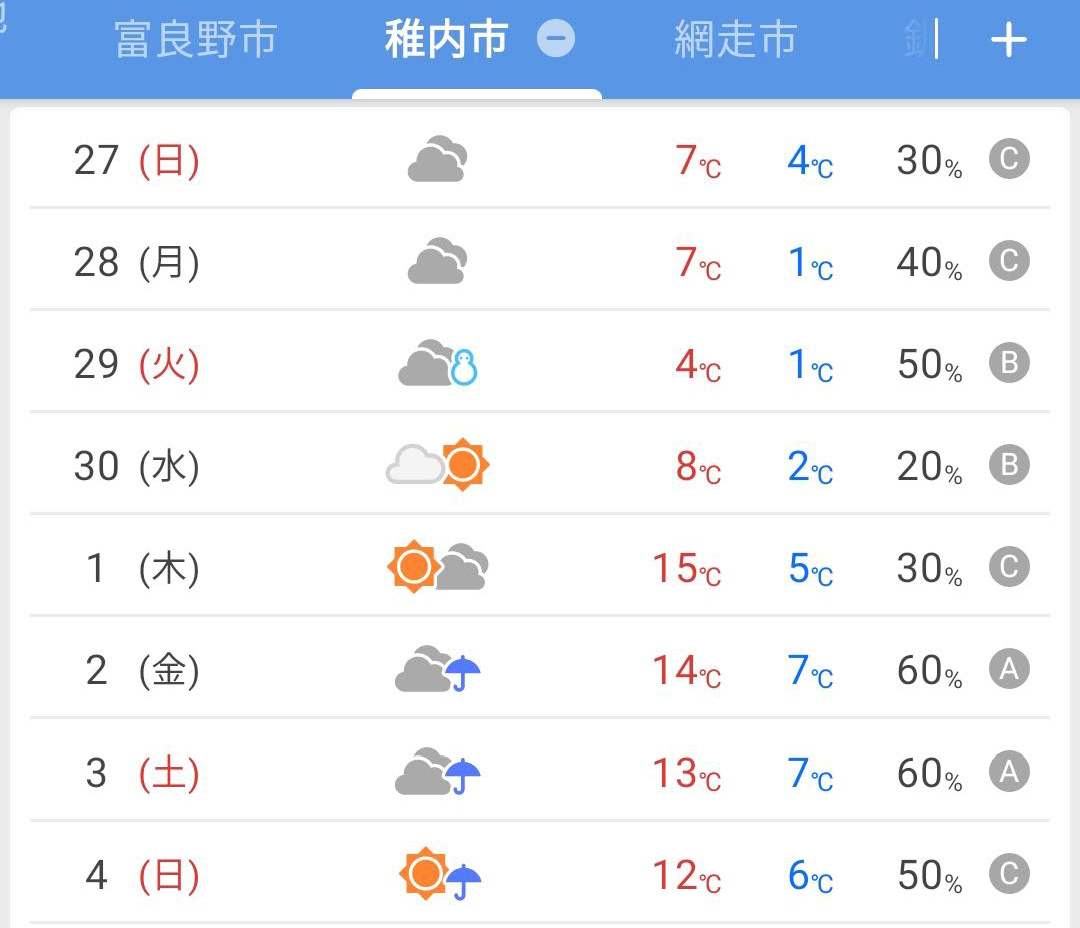Remove 稚内市 using the minus icon

coord(556,39)
